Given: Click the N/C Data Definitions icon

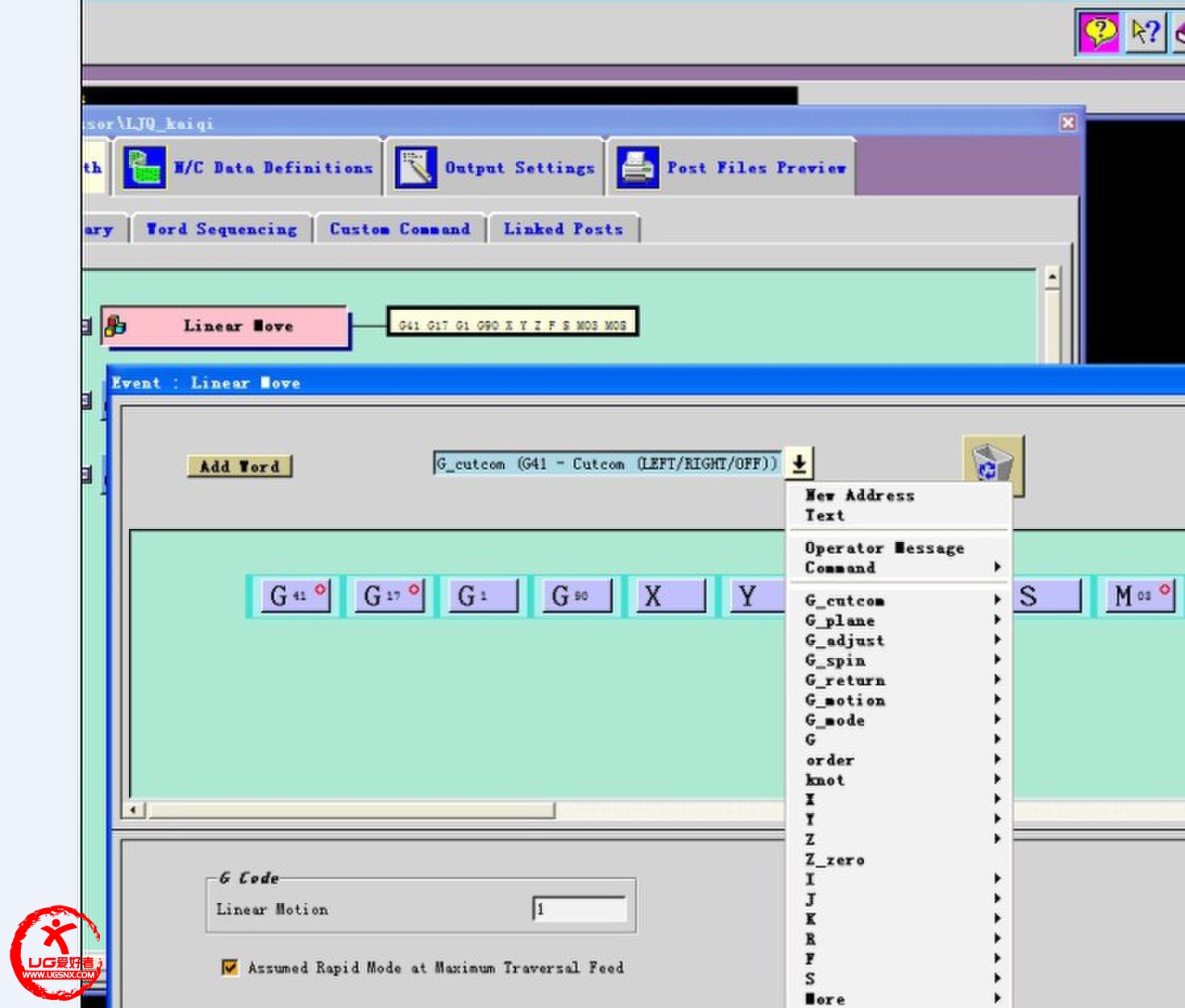Looking at the screenshot, I should point(144,168).
